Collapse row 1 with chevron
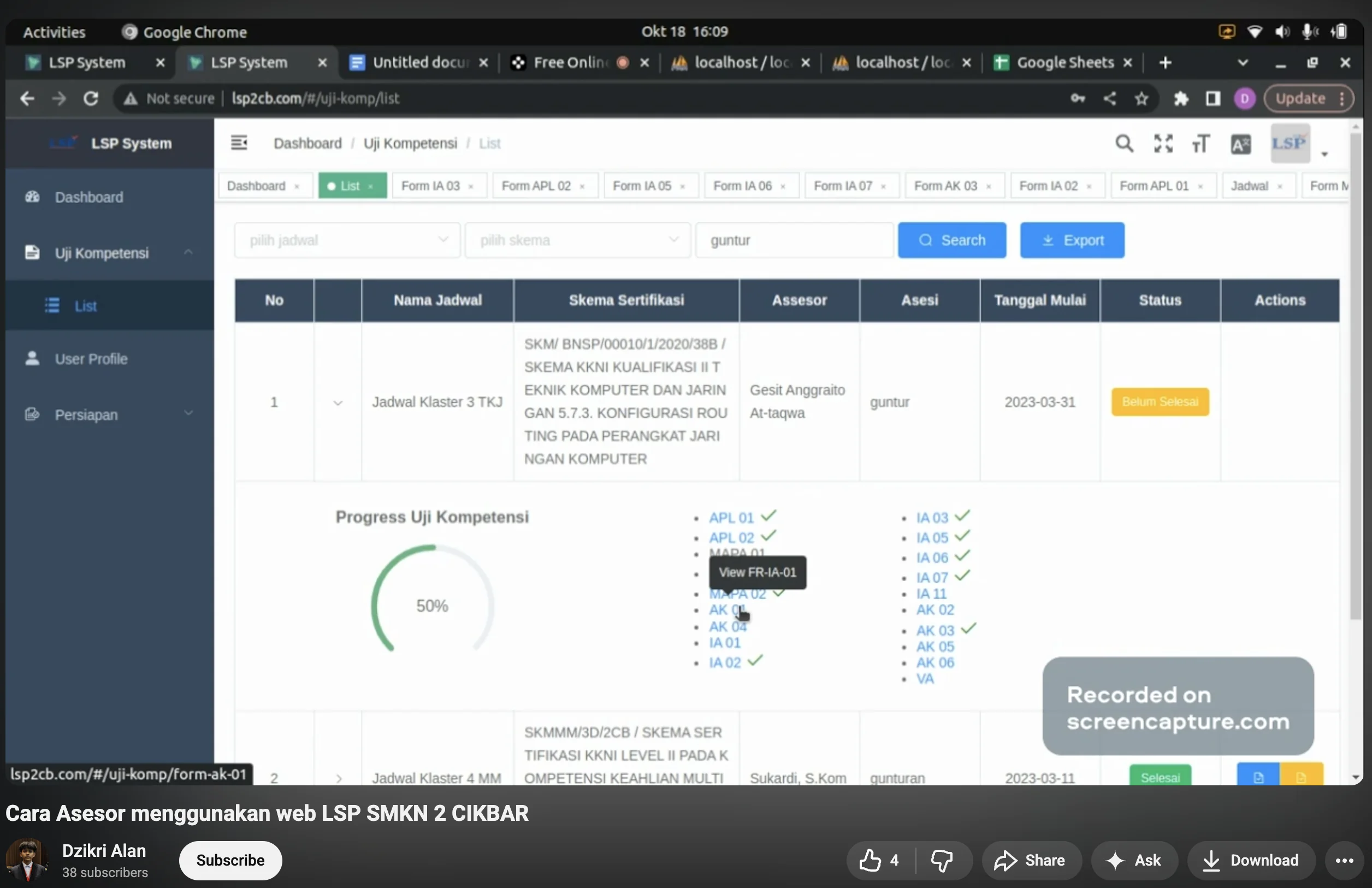The width and height of the screenshot is (1372, 888). point(338,403)
